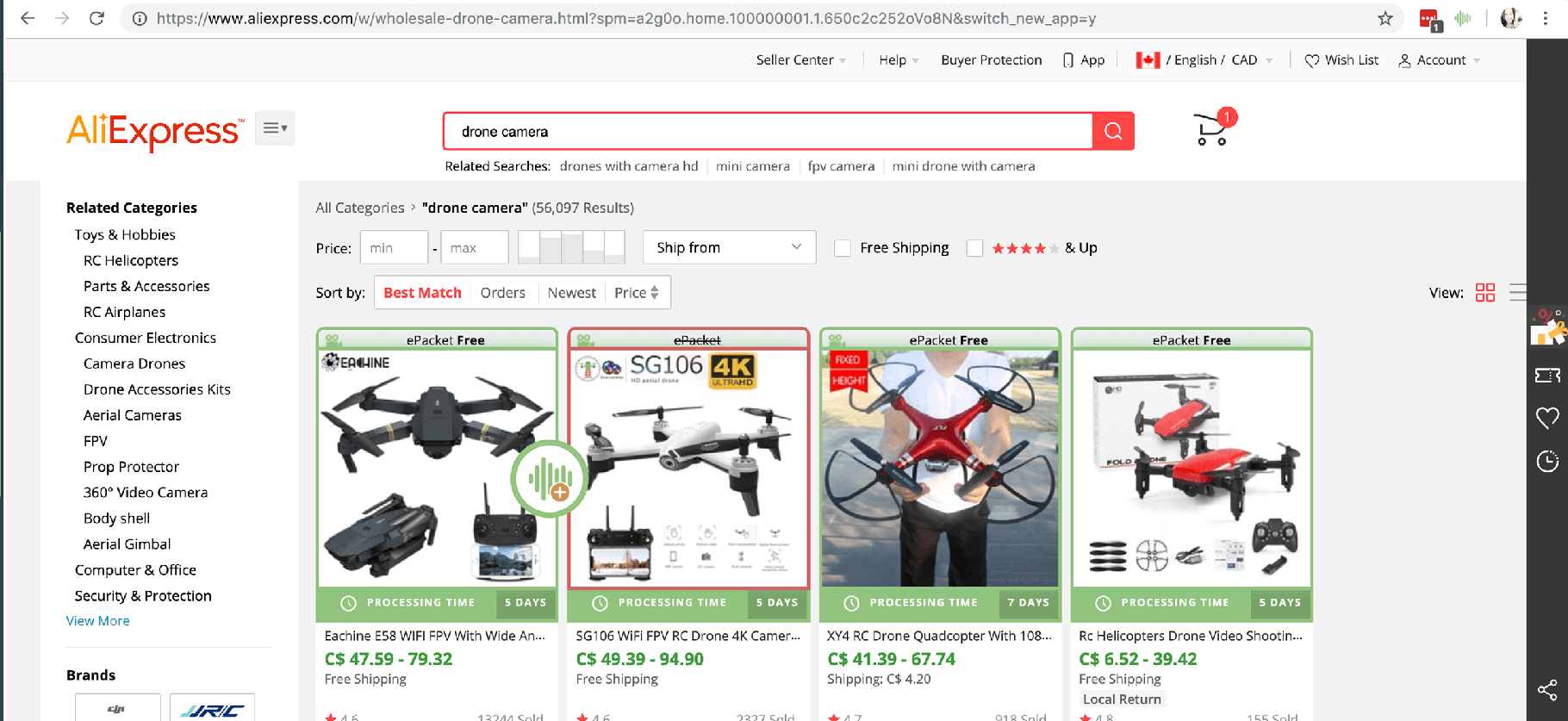Open wishlist heart icon in right sidebar

point(1547,419)
